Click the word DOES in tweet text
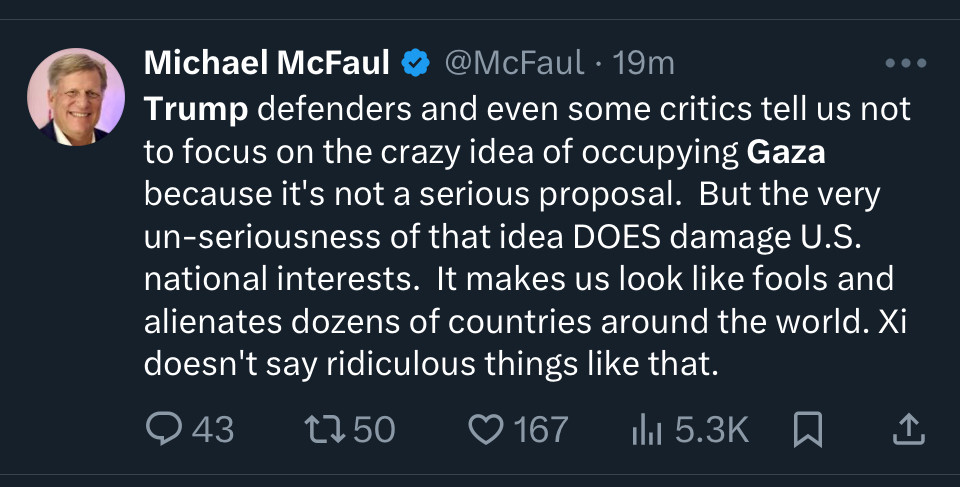960x487 pixels. point(617,237)
